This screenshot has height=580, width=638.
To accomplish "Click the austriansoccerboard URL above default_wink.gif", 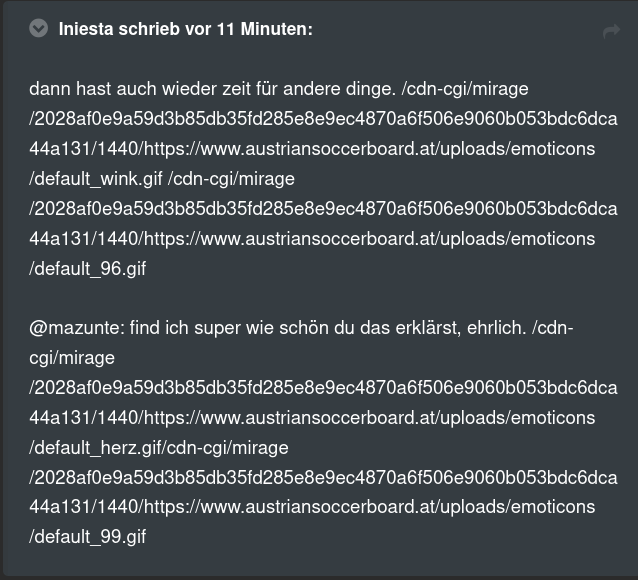I will click(x=369, y=149).
